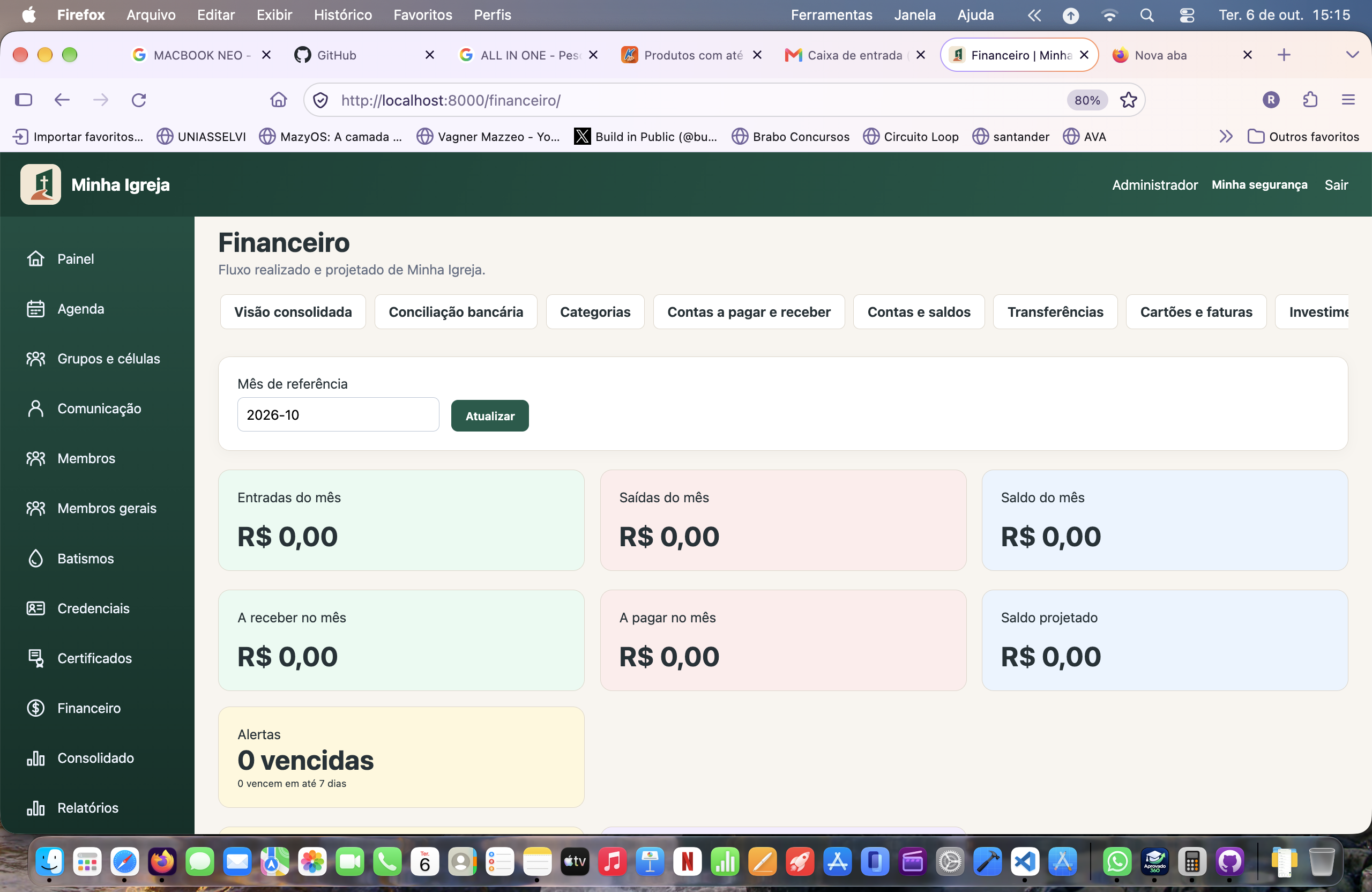Viewport: 1372px width, 892px height.
Task: Open Visão consolidada tab
Action: pos(293,312)
